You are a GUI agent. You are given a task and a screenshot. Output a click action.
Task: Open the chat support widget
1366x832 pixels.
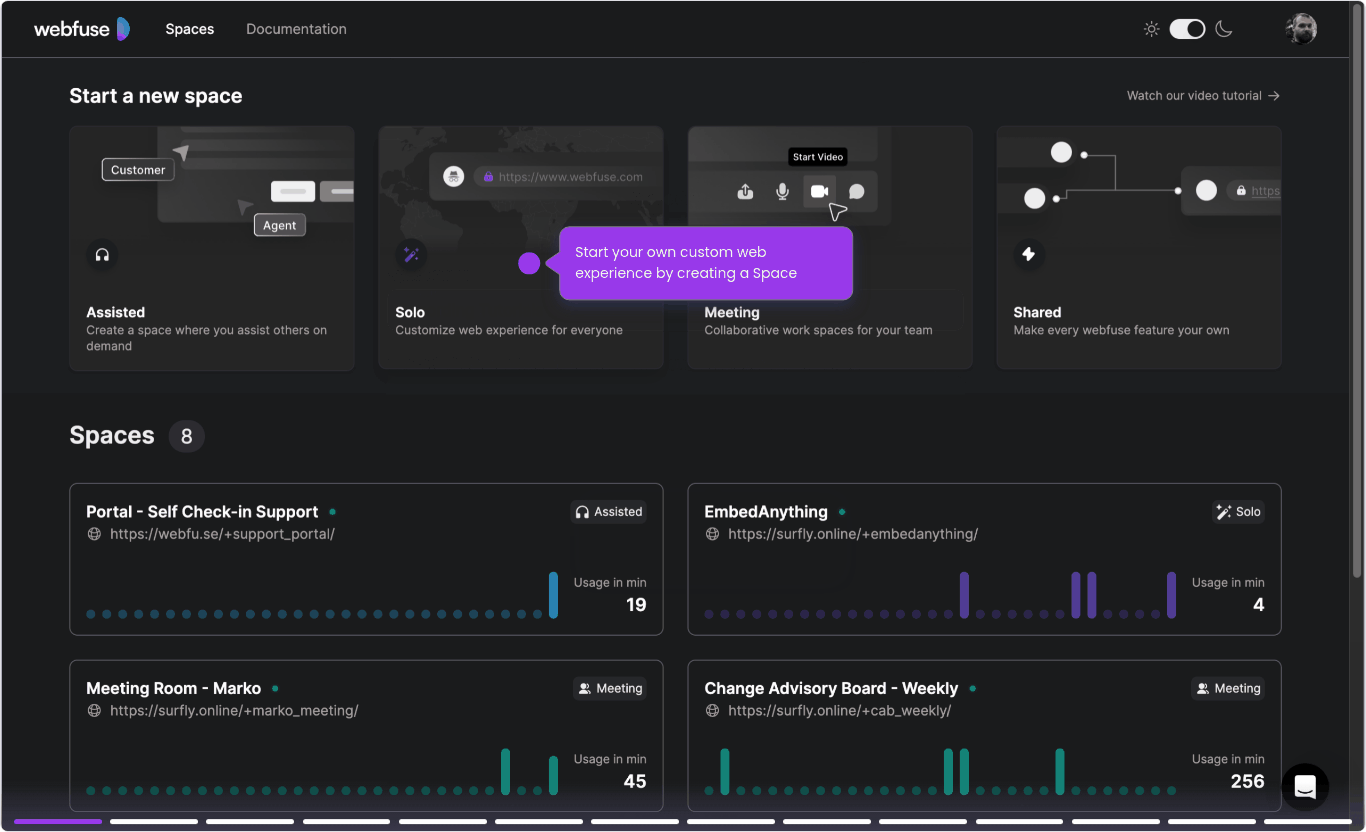point(1305,787)
